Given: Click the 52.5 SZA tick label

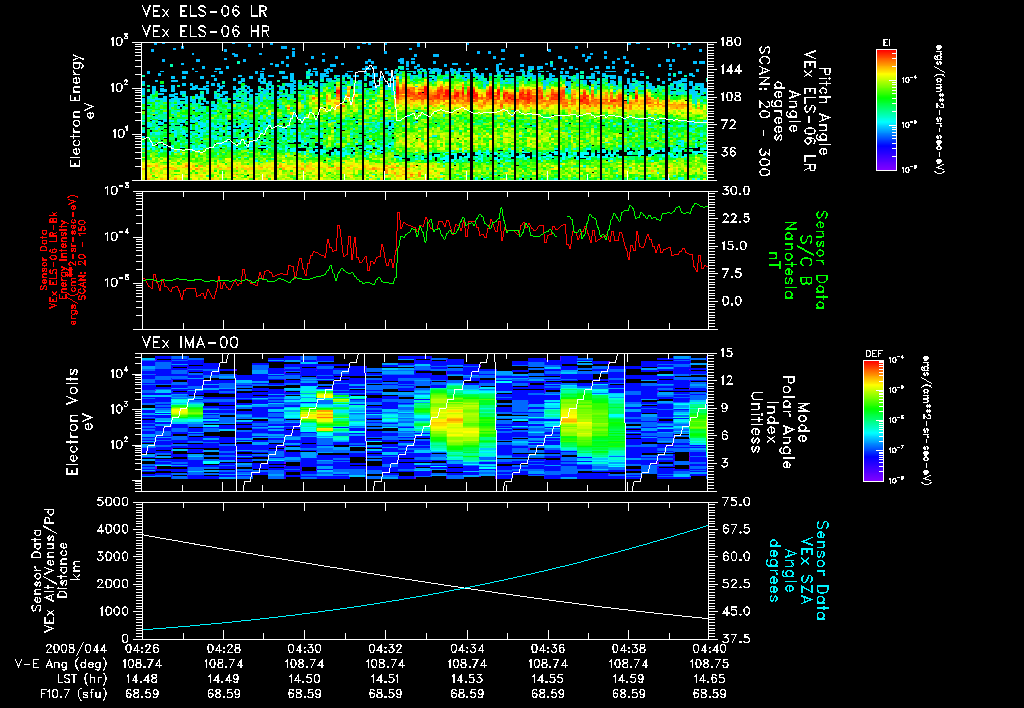Looking at the screenshot, I should click(x=734, y=584).
